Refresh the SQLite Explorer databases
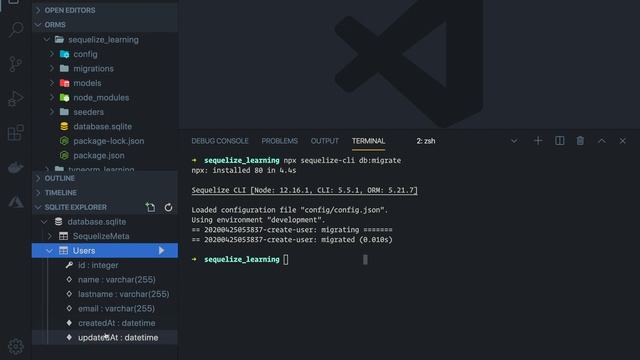This screenshot has height=360, width=640. [168, 207]
